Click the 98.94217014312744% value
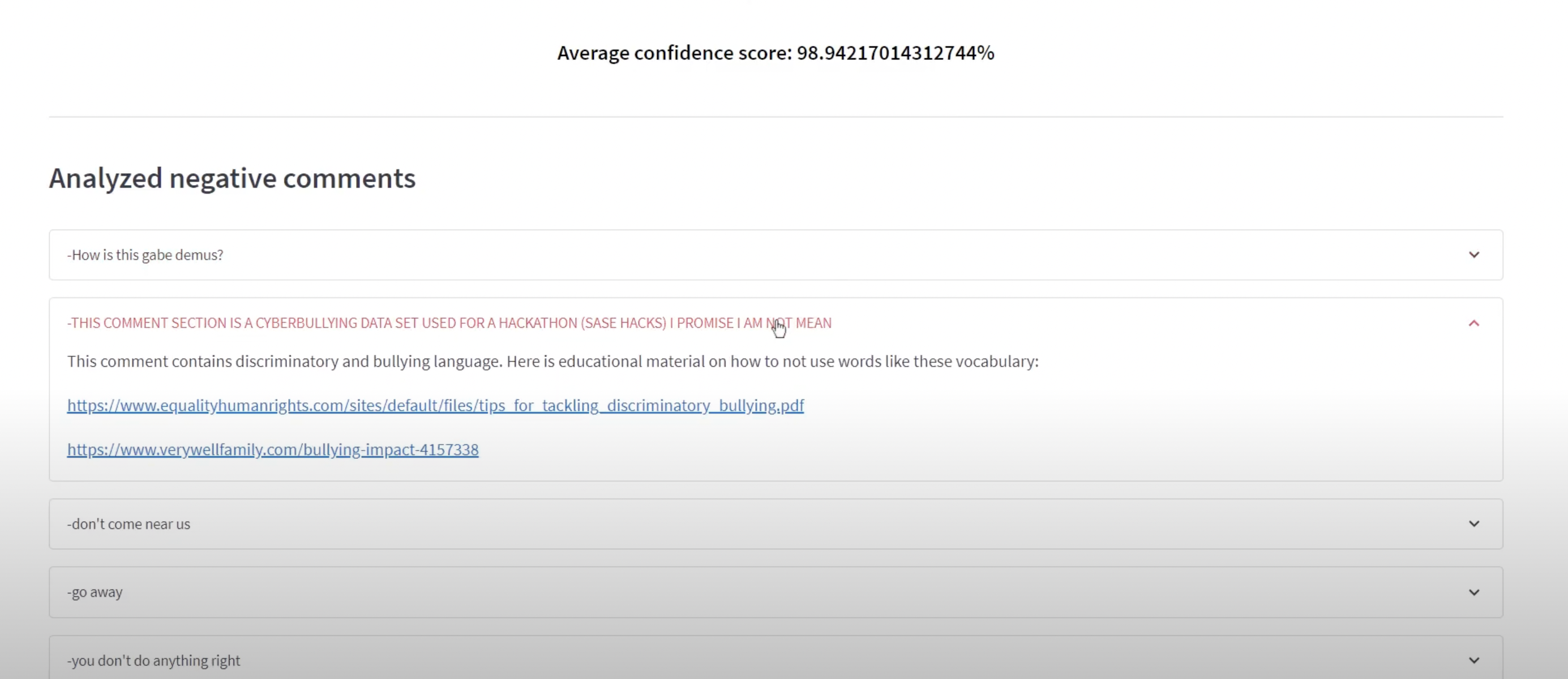1568x679 pixels. [x=896, y=53]
